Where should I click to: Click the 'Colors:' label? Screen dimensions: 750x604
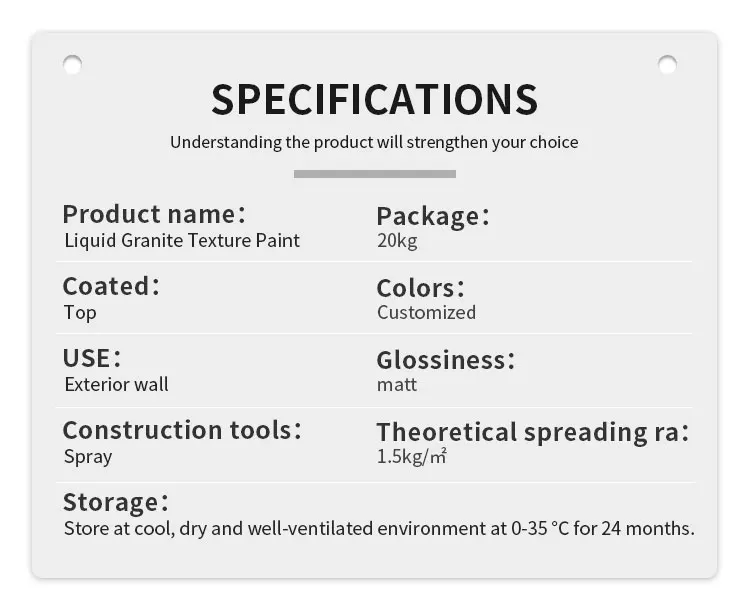(x=420, y=288)
